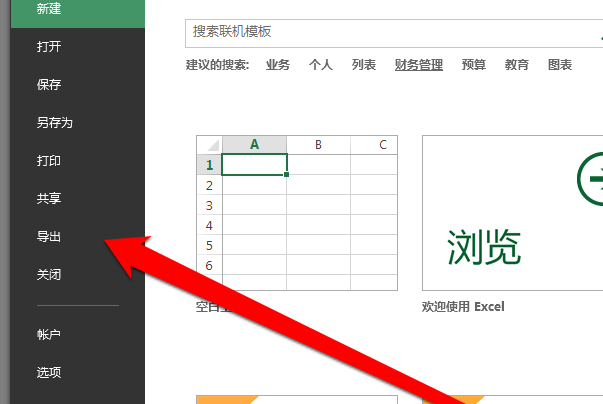This screenshot has height=404, width=603.
Task: Open 财务管理 suggested search
Action: [419, 65]
